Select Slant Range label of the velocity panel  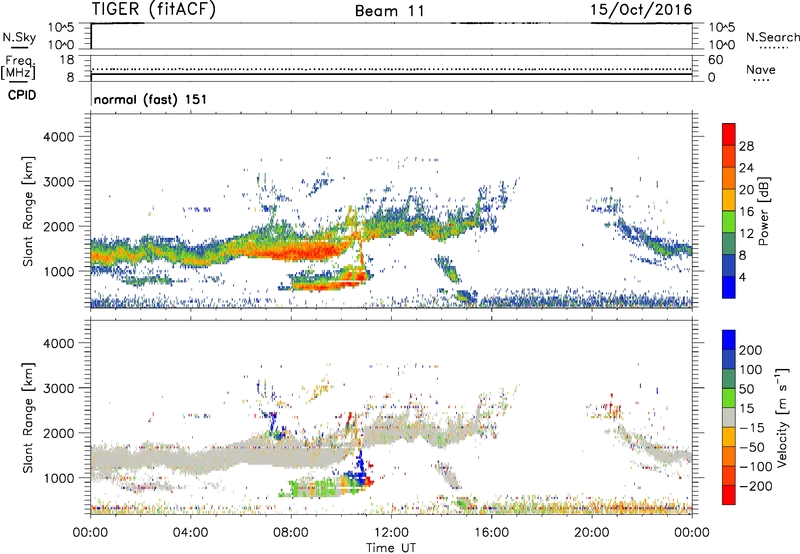tap(28, 417)
